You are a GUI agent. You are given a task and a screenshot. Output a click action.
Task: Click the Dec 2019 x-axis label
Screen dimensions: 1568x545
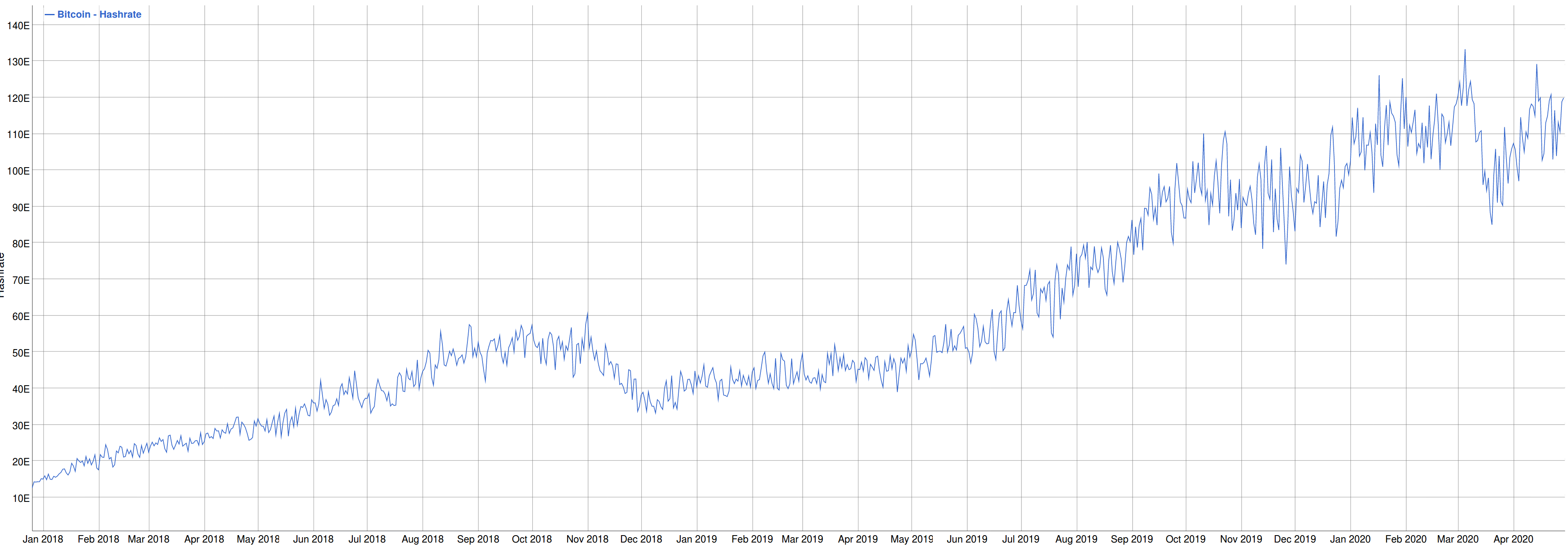point(1295,539)
